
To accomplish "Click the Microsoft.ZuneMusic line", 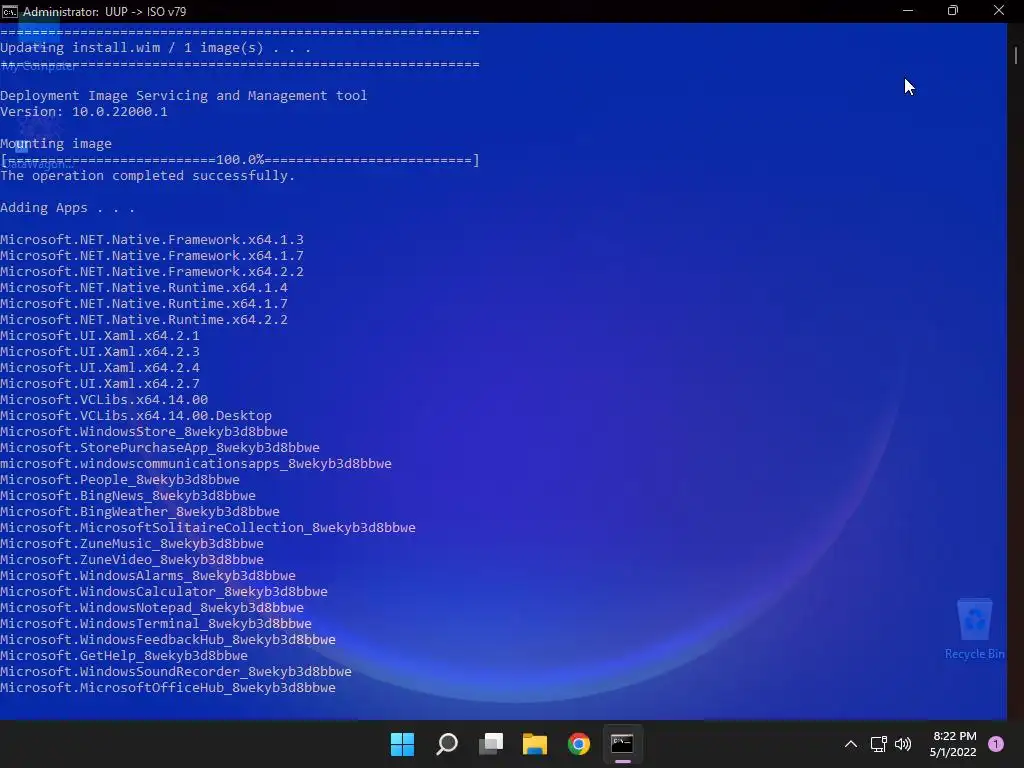I will 132,543.
